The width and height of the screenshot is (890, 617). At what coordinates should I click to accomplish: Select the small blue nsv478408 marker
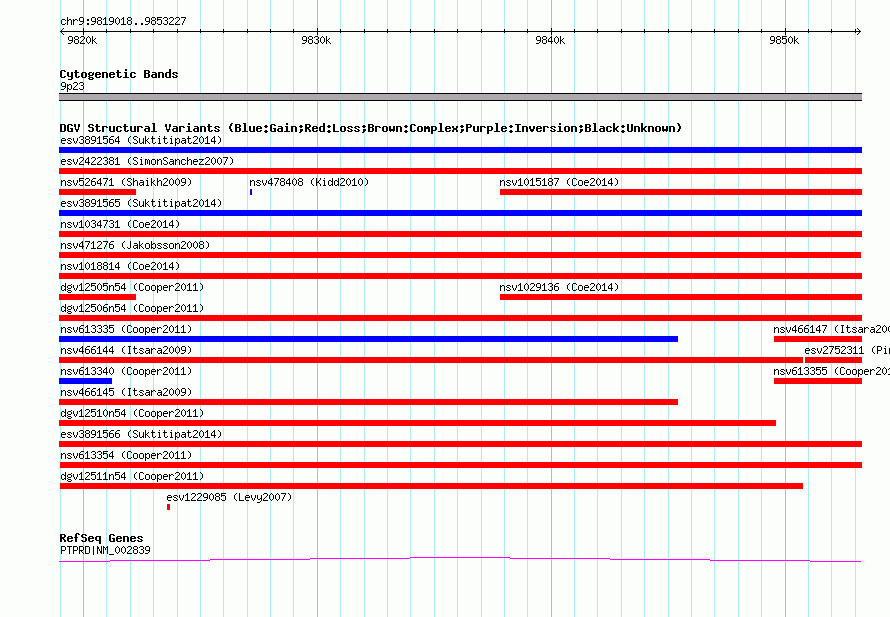coord(251,192)
